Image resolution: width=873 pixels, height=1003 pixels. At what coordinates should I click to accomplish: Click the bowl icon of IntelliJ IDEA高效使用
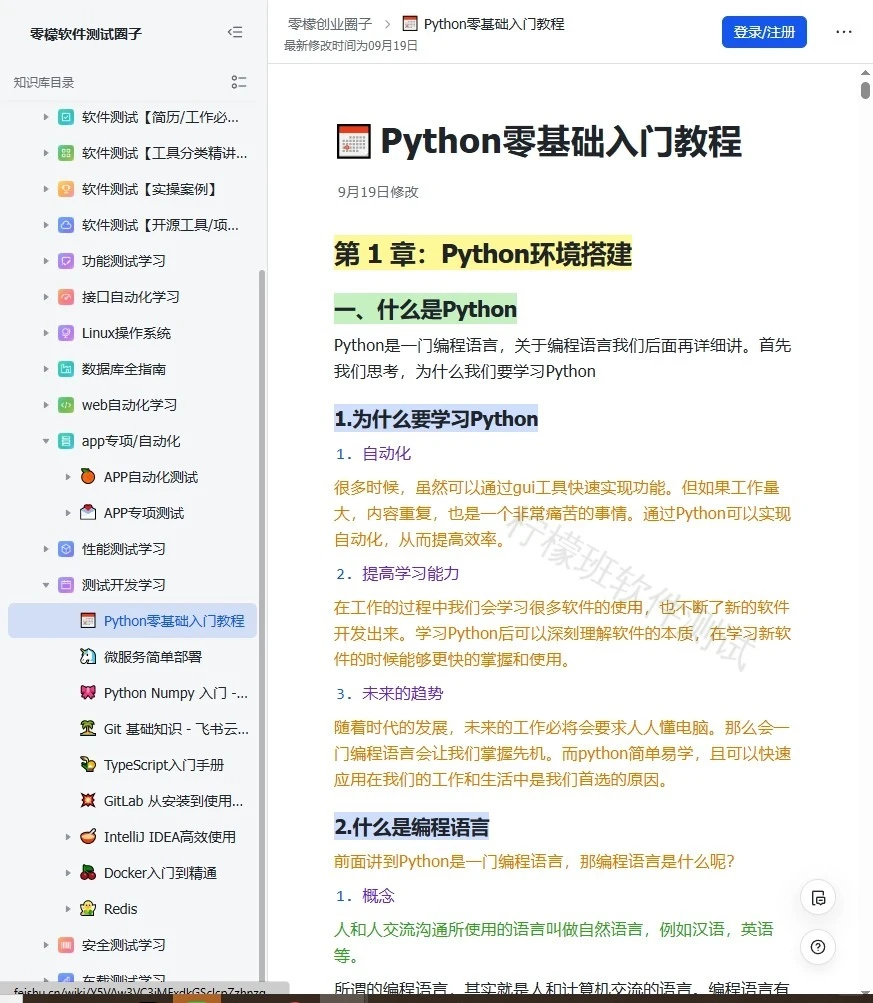pos(88,837)
